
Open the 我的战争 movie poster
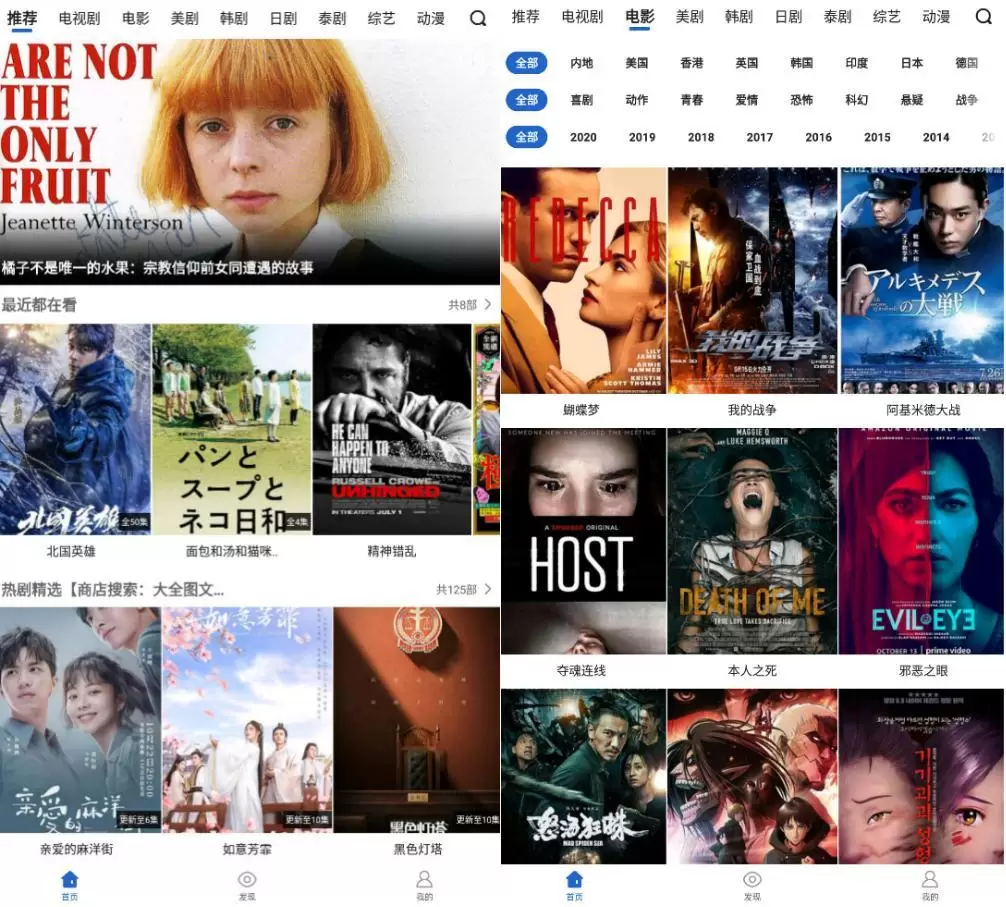[753, 280]
